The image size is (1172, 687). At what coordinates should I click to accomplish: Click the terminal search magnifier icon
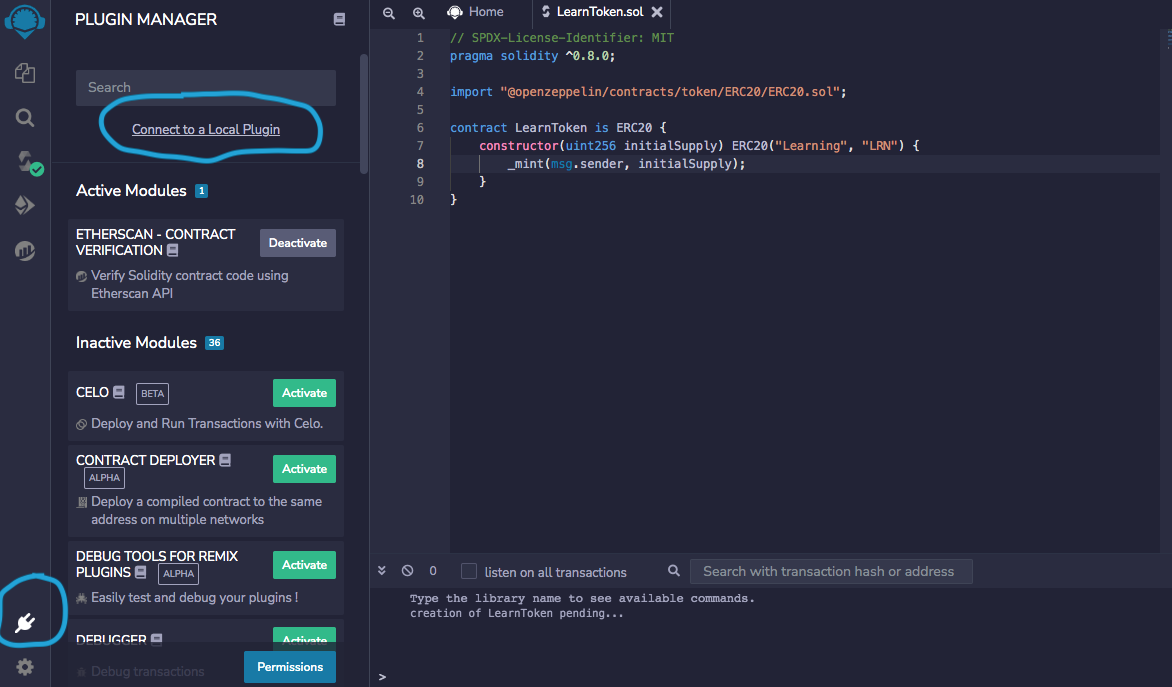click(673, 570)
